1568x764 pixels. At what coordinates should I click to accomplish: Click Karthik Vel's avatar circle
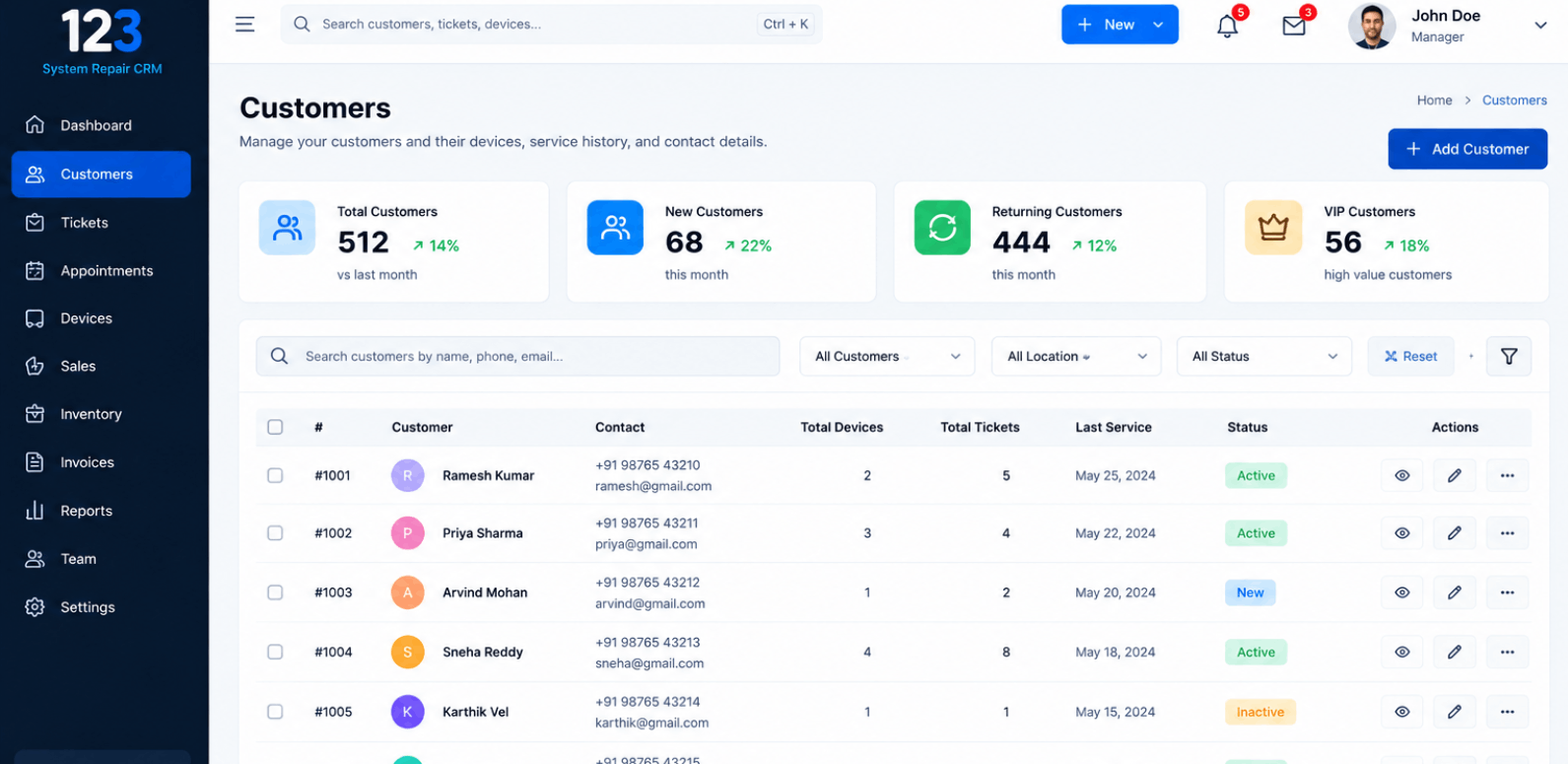pyautogui.click(x=408, y=712)
